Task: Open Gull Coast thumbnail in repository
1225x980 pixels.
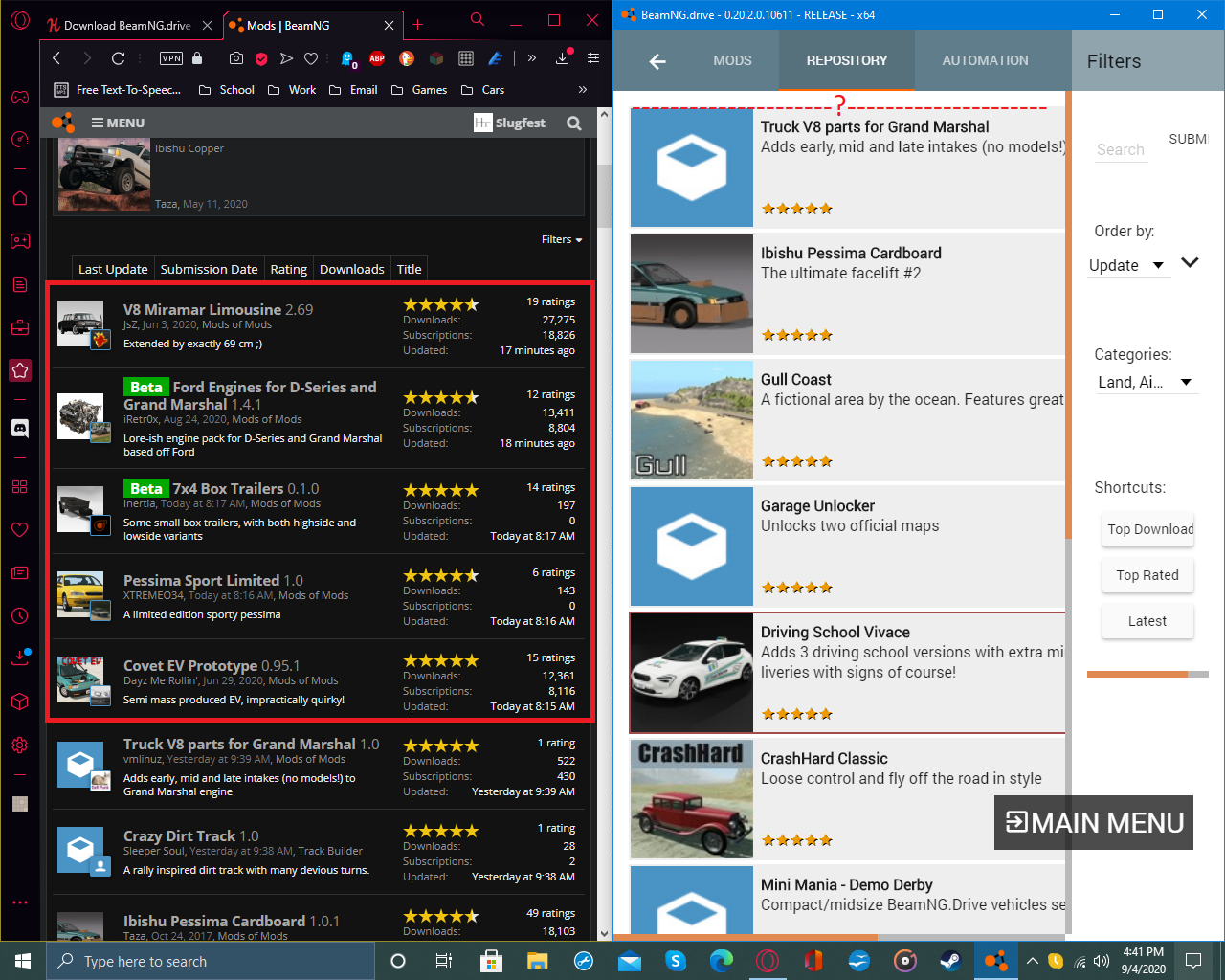Action: [692, 420]
